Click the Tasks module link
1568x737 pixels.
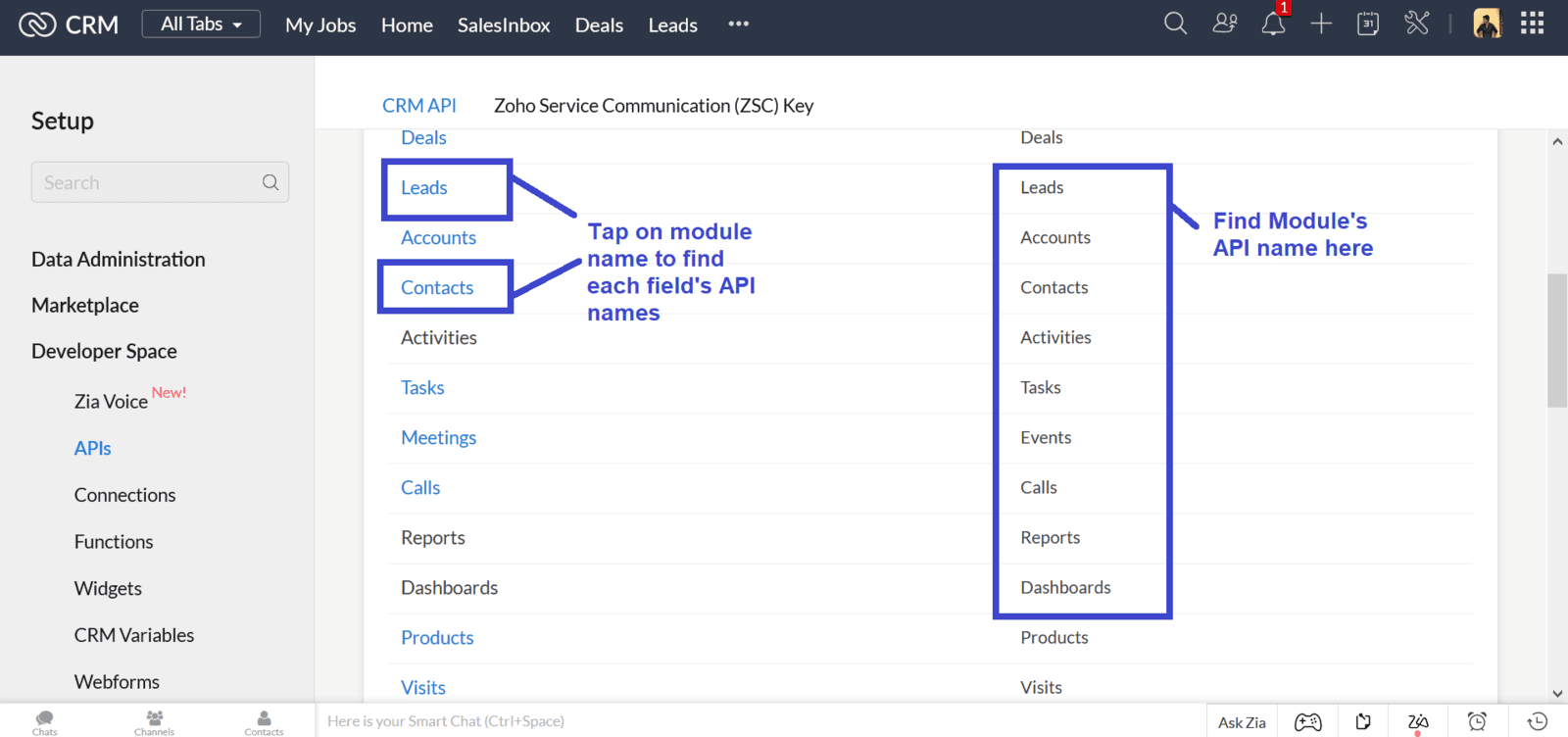pos(422,388)
